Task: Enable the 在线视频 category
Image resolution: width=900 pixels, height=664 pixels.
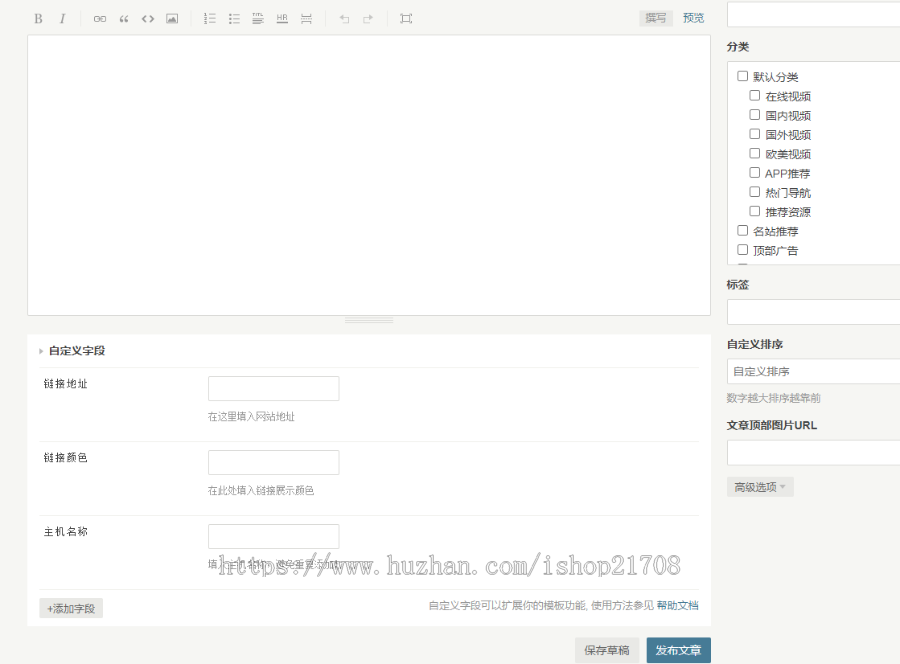Action: click(x=755, y=96)
